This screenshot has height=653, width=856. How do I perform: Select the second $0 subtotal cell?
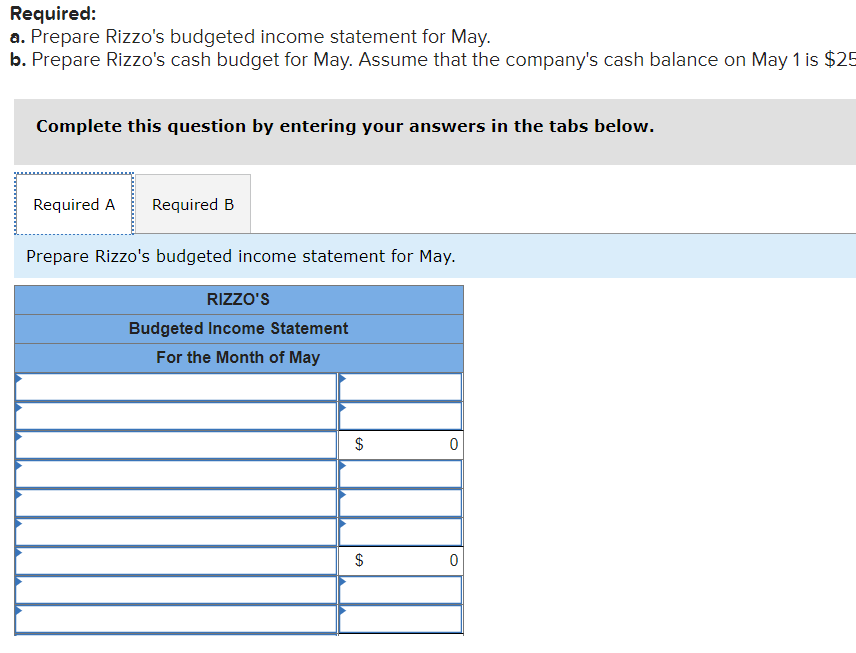400,560
